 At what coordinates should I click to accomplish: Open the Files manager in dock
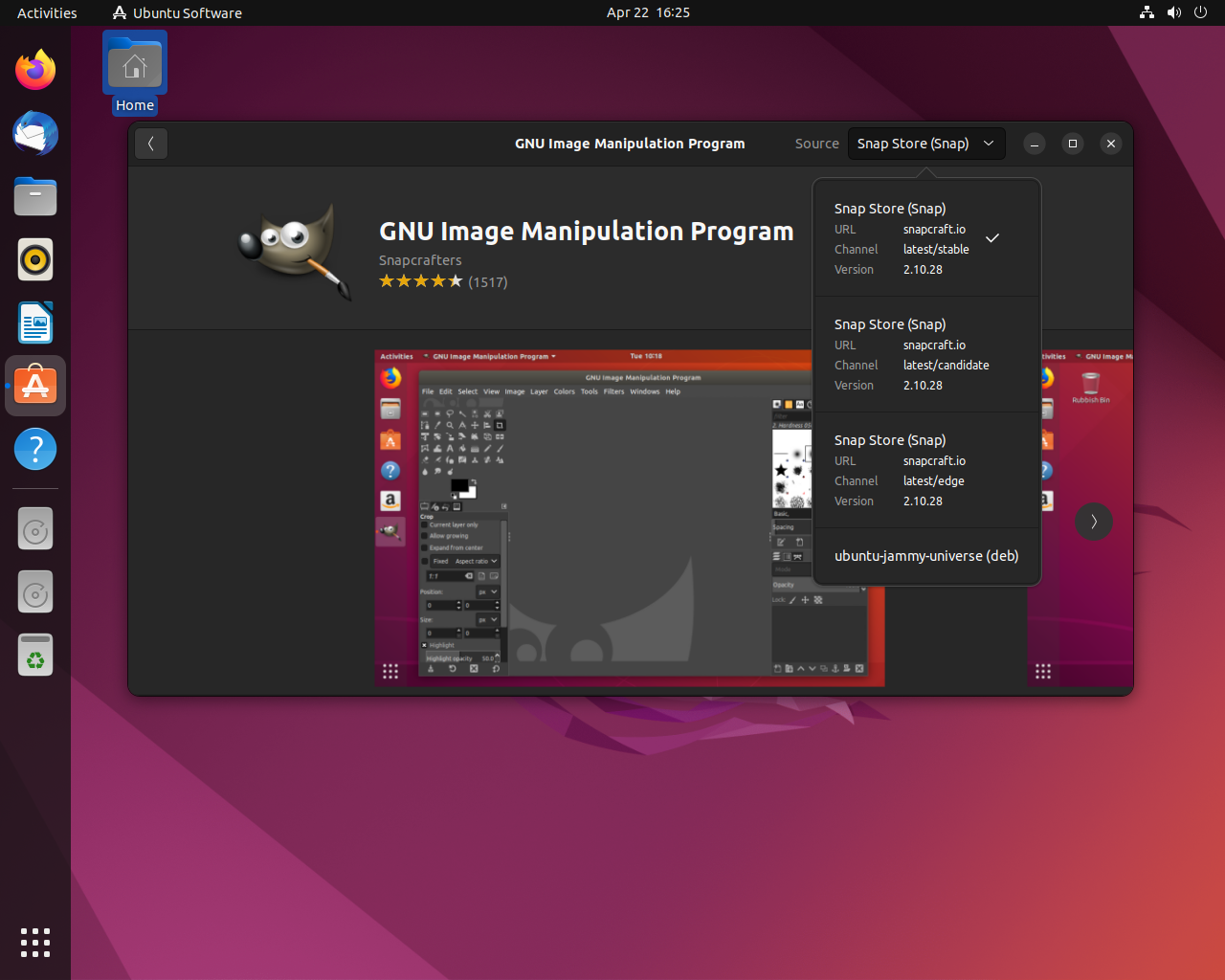coord(35,196)
